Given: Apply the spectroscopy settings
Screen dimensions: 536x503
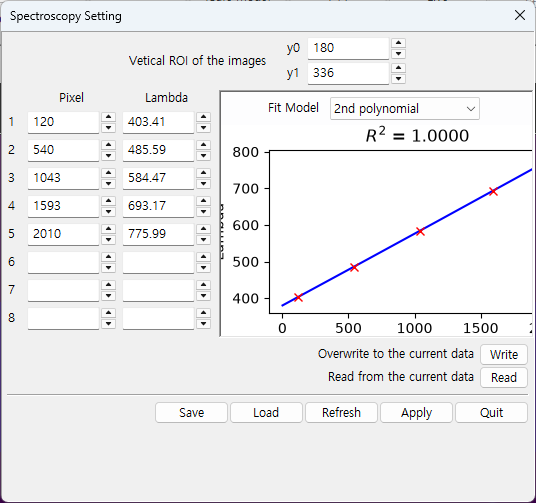Looking at the screenshot, I should (416, 413).
